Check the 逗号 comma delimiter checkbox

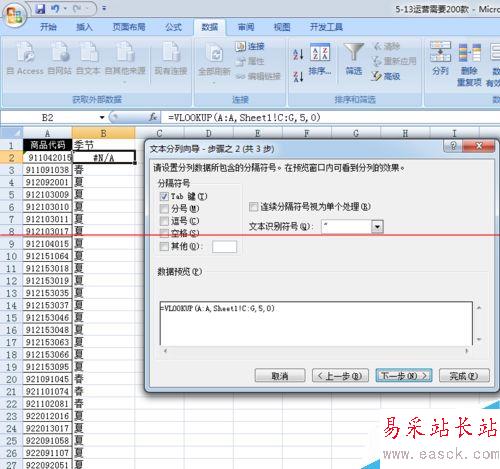(164, 221)
